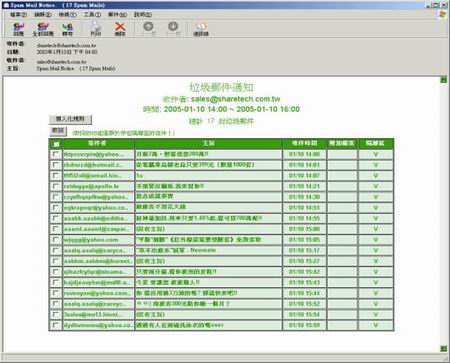The image size is (450, 363).
Task: Click the Reply All (全部回覆) icon
Action: pos(43,29)
